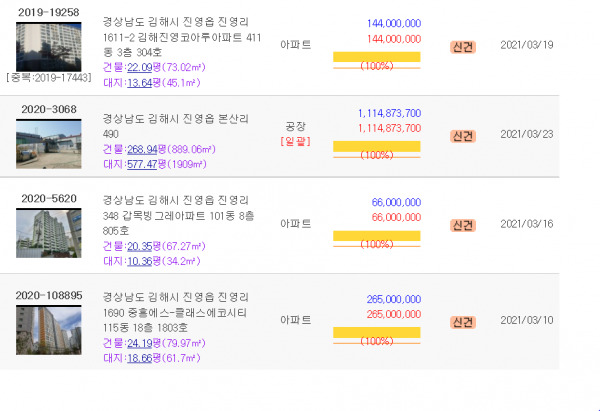Click the building area 268.94평 link
The width and height of the screenshot is (600, 411).
click(x=142, y=149)
